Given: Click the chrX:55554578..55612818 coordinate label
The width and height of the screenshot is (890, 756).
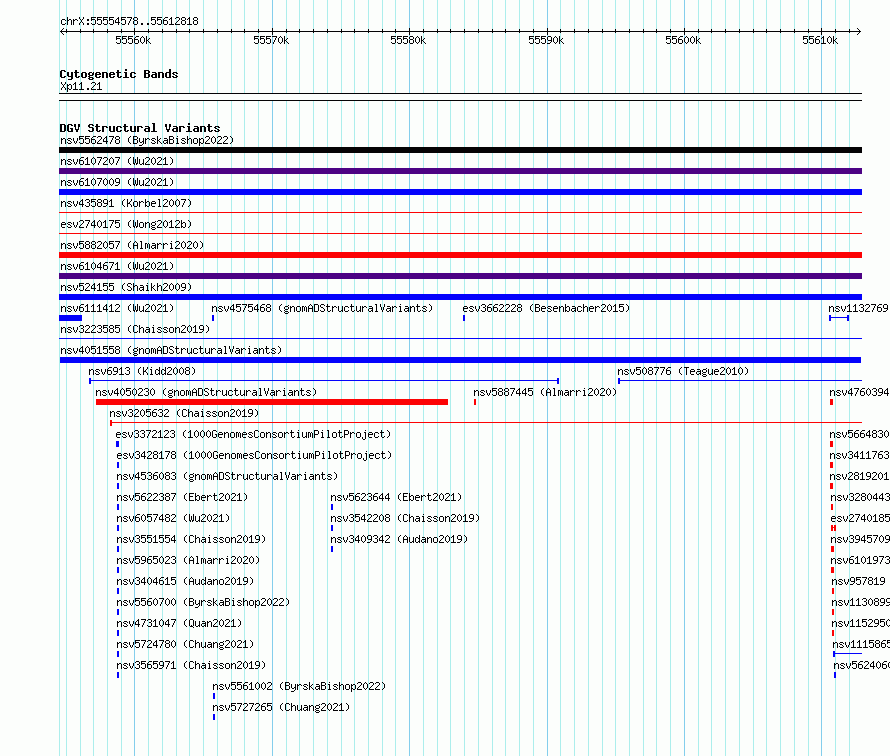Looking at the screenshot, I should (x=129, y=22).
